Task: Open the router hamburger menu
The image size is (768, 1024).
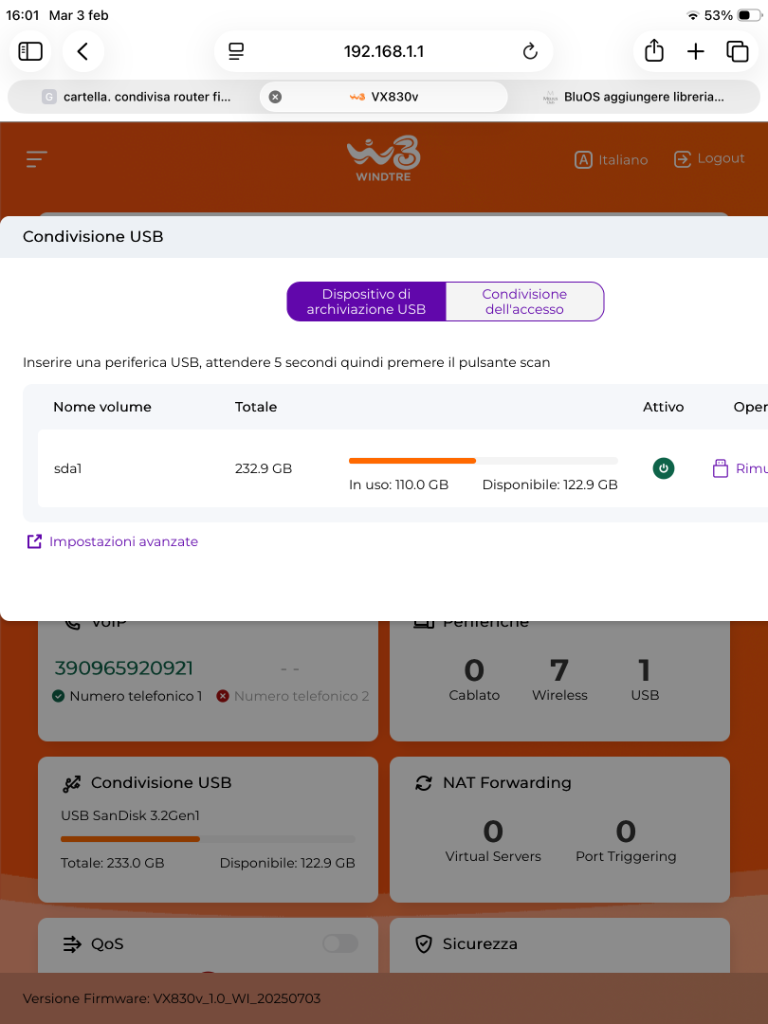Action: (37, 159)
